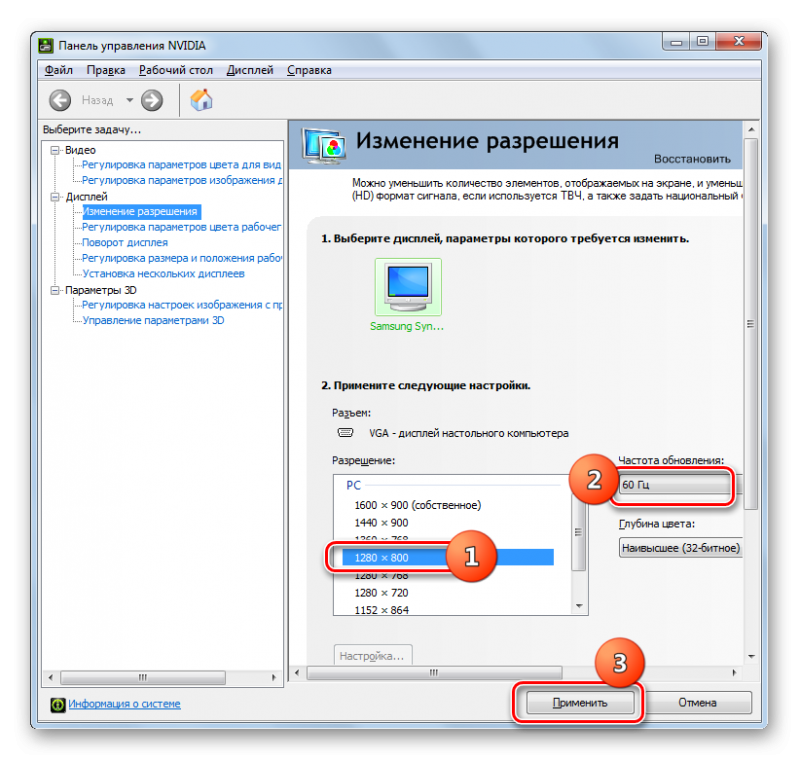The image size is (800, 761).
Task: Select resolution 1280 × 800
Action: point(447,557)
